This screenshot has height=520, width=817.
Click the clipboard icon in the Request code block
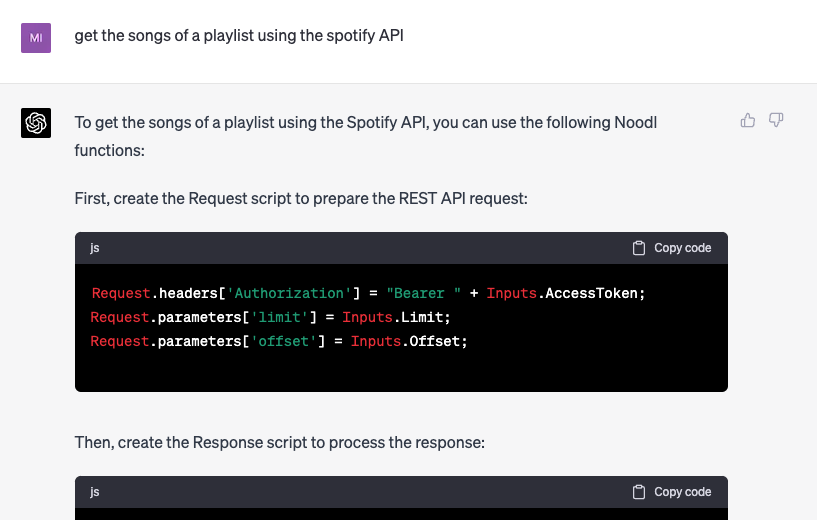pyautogui.click(x=639, y=248)
